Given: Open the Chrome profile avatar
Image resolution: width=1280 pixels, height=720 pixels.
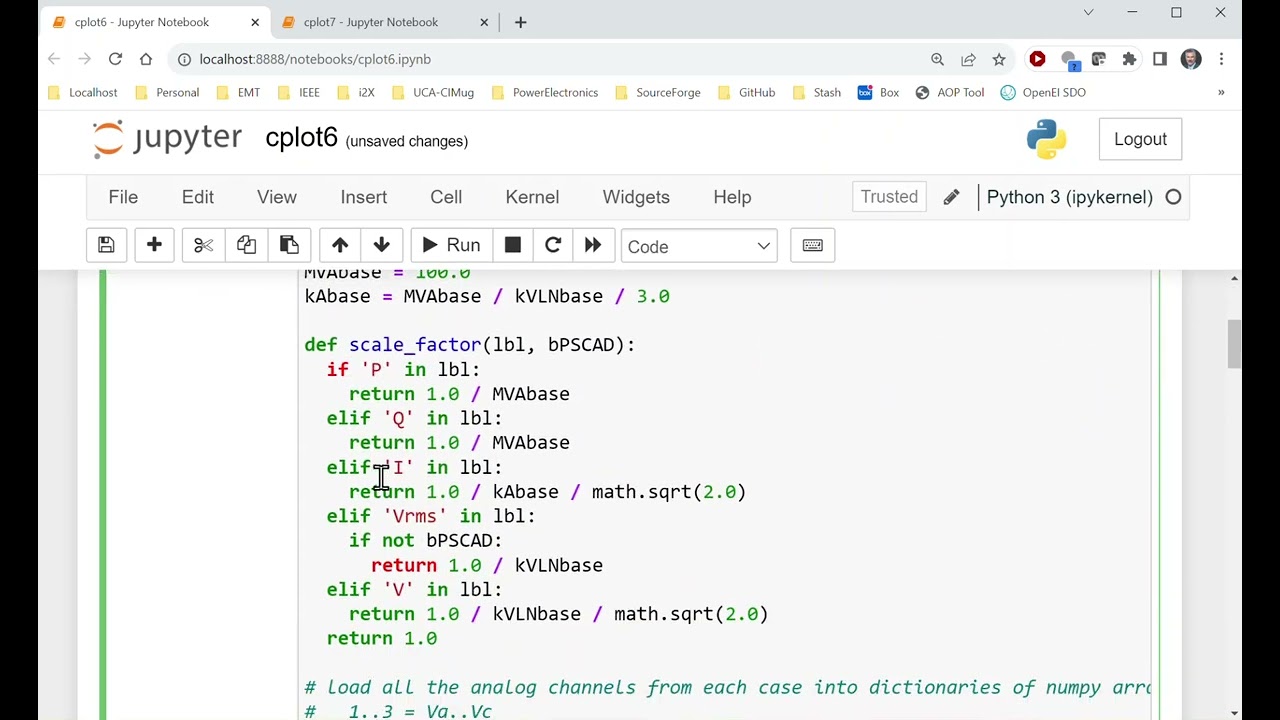Looking at the screenshot, I should [1190, 59].
